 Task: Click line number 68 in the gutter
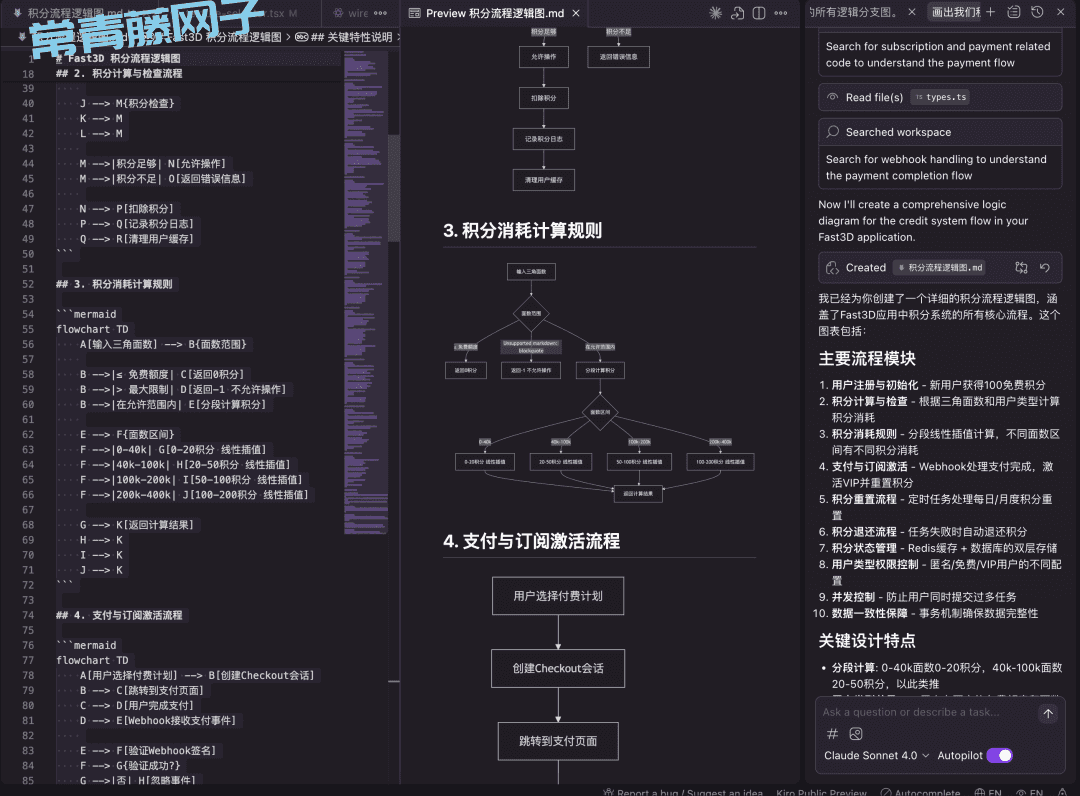28,525
